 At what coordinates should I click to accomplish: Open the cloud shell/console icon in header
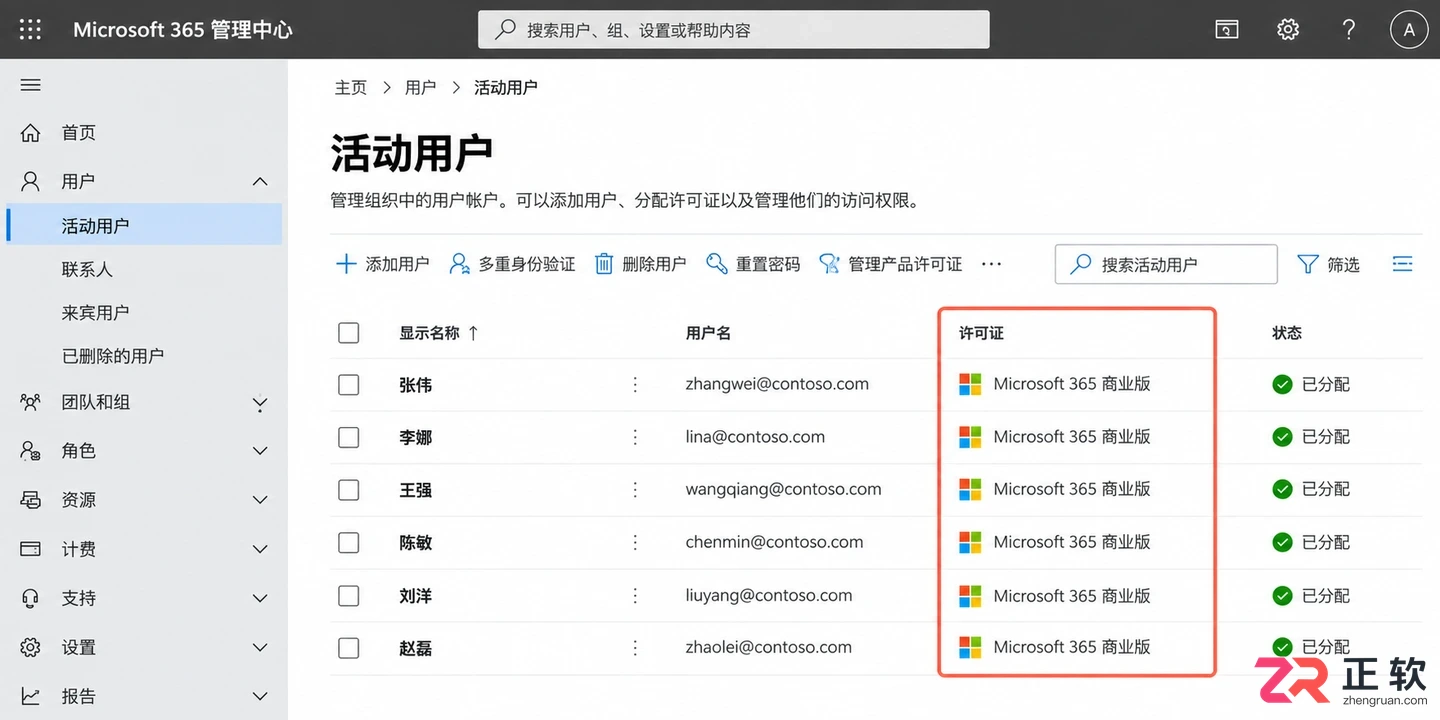coord(1227,30)
